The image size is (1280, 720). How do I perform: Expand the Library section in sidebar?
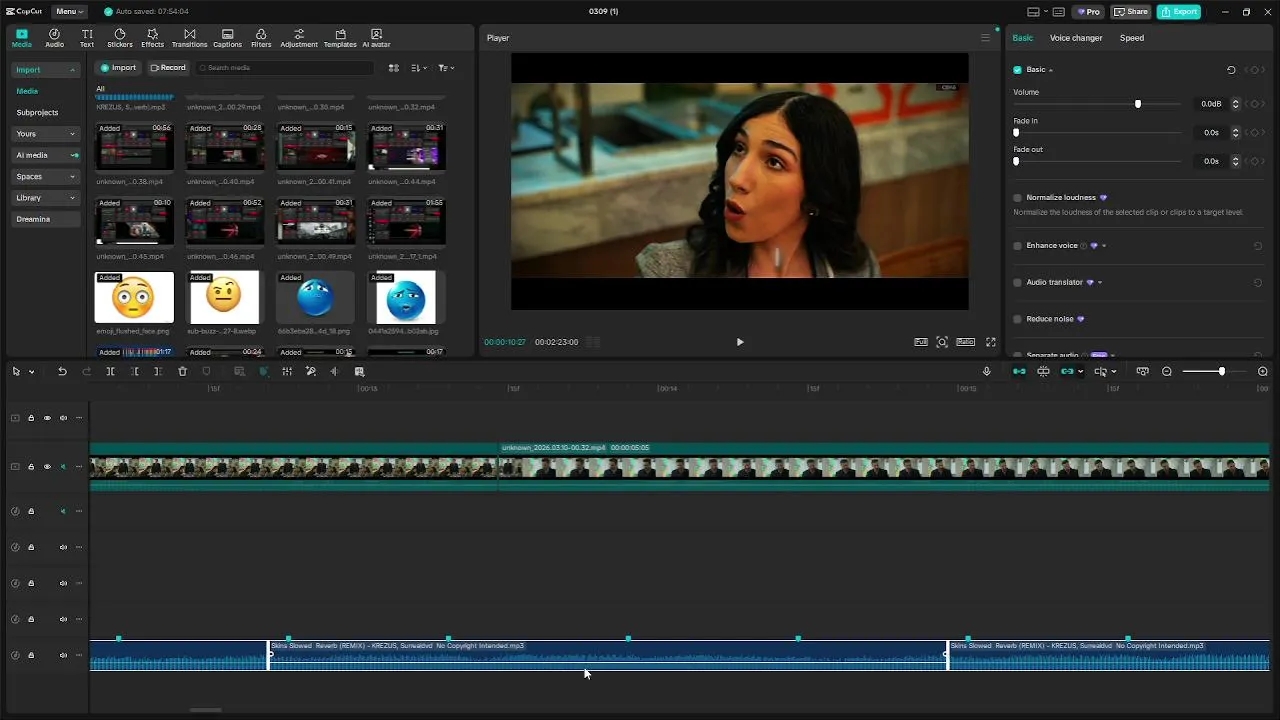pos(45,198)
